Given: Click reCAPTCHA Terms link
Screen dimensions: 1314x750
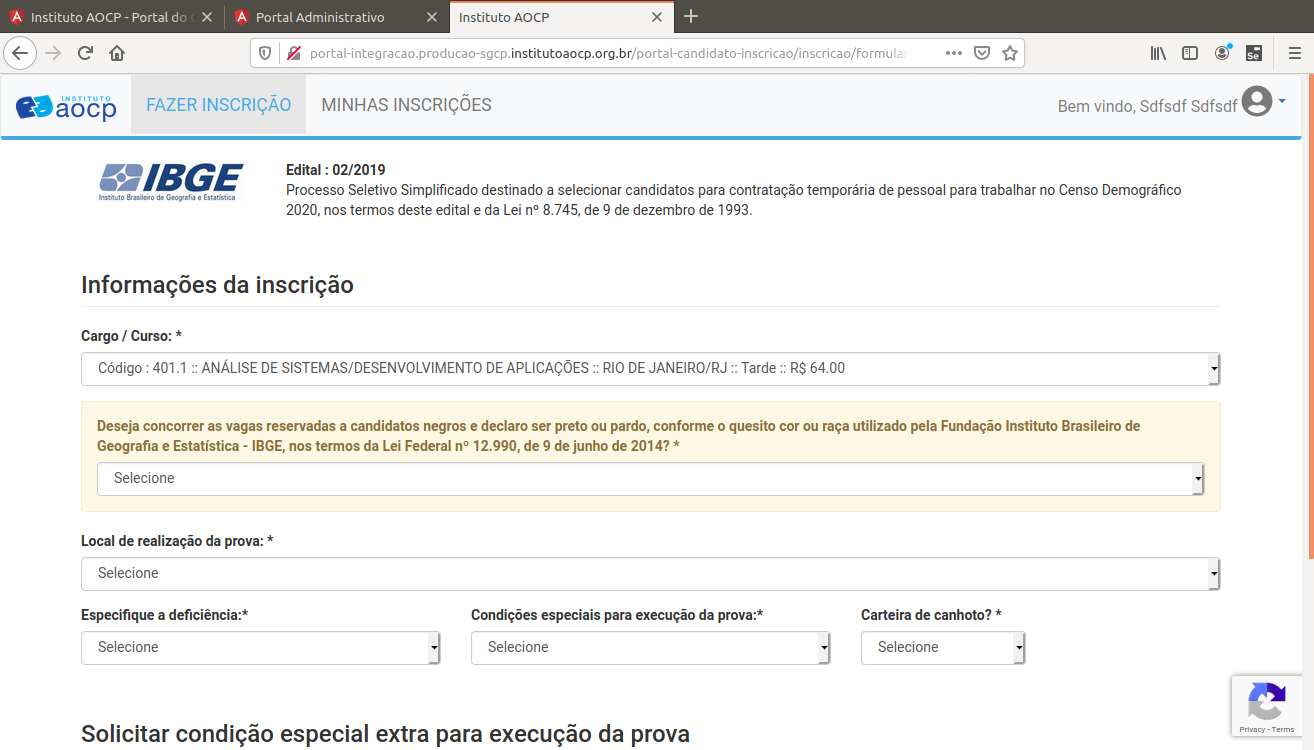Looking at the screenshot, I should coord(1283,730).
